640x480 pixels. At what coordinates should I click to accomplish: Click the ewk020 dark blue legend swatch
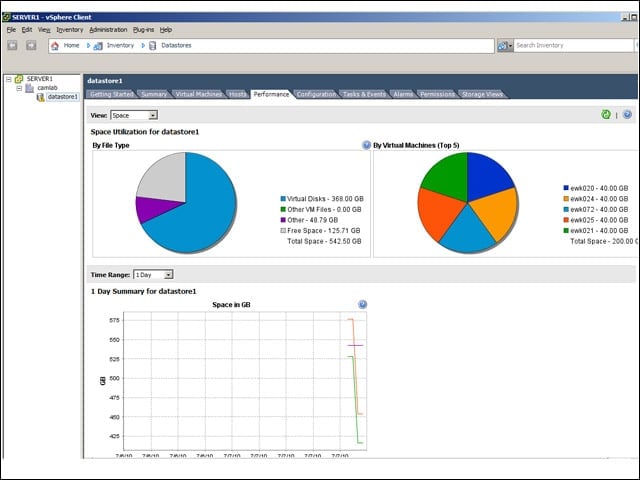click(566, 188)
